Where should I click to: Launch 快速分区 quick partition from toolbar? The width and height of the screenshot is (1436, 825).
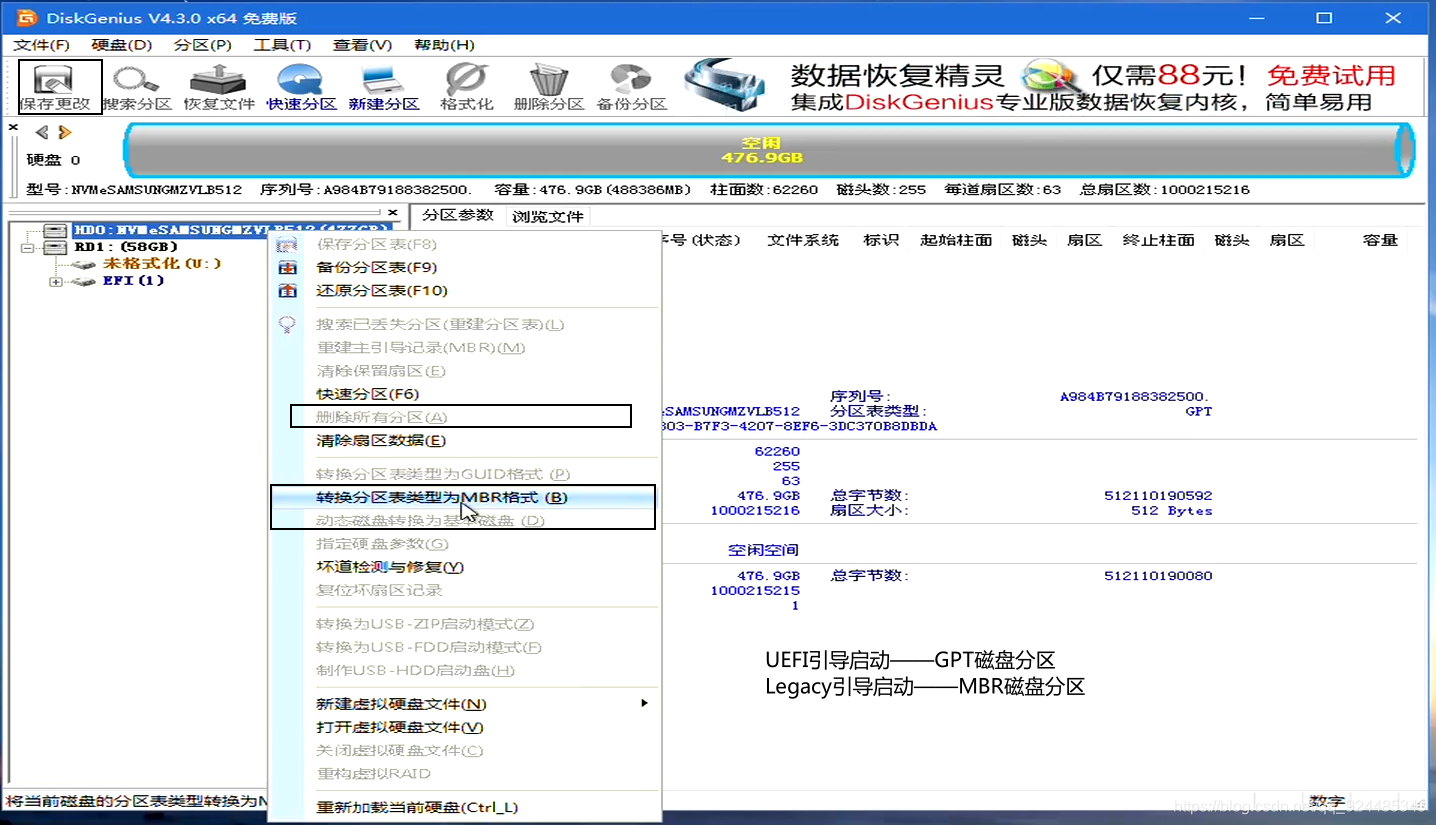(x=301, y=87)
